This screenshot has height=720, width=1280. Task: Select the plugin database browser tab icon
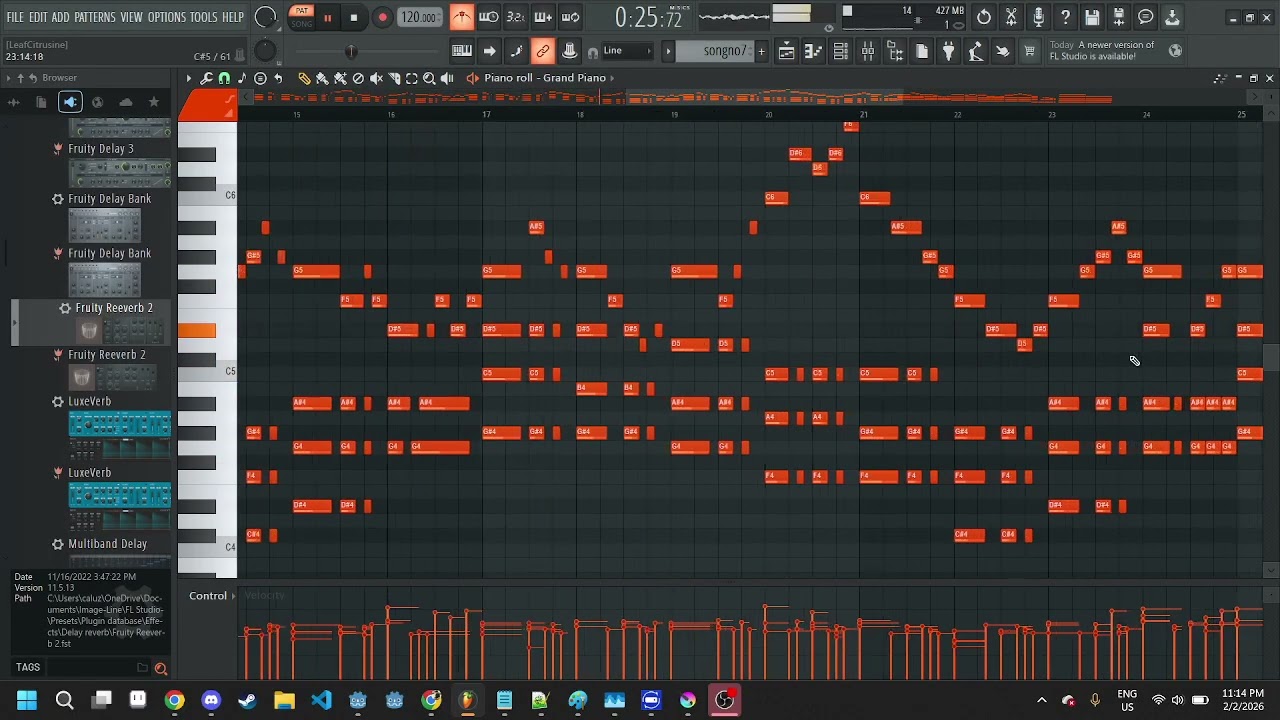[69, 102]
